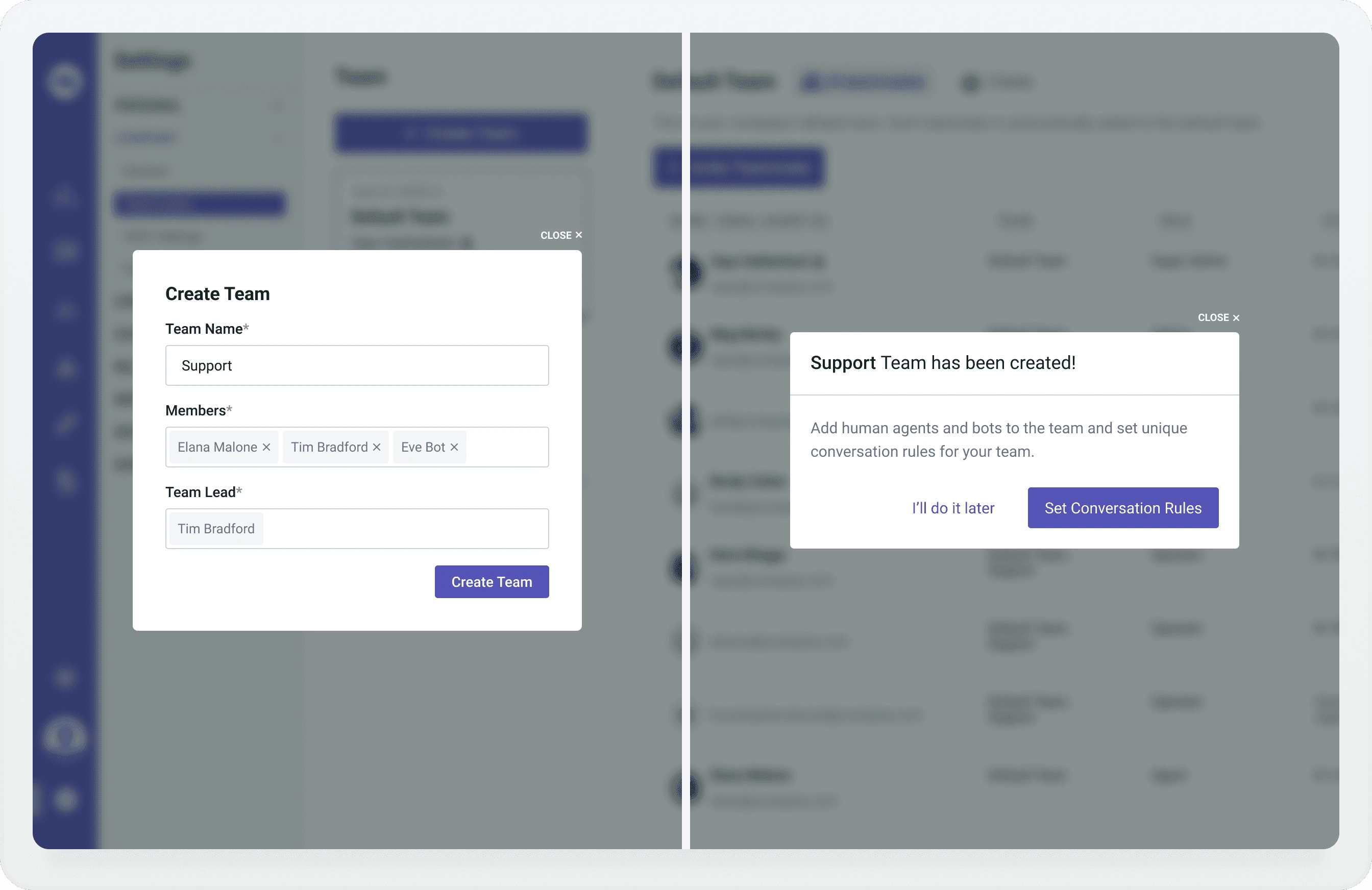Click blurred Create Team button behind dialog

(461, 134)
